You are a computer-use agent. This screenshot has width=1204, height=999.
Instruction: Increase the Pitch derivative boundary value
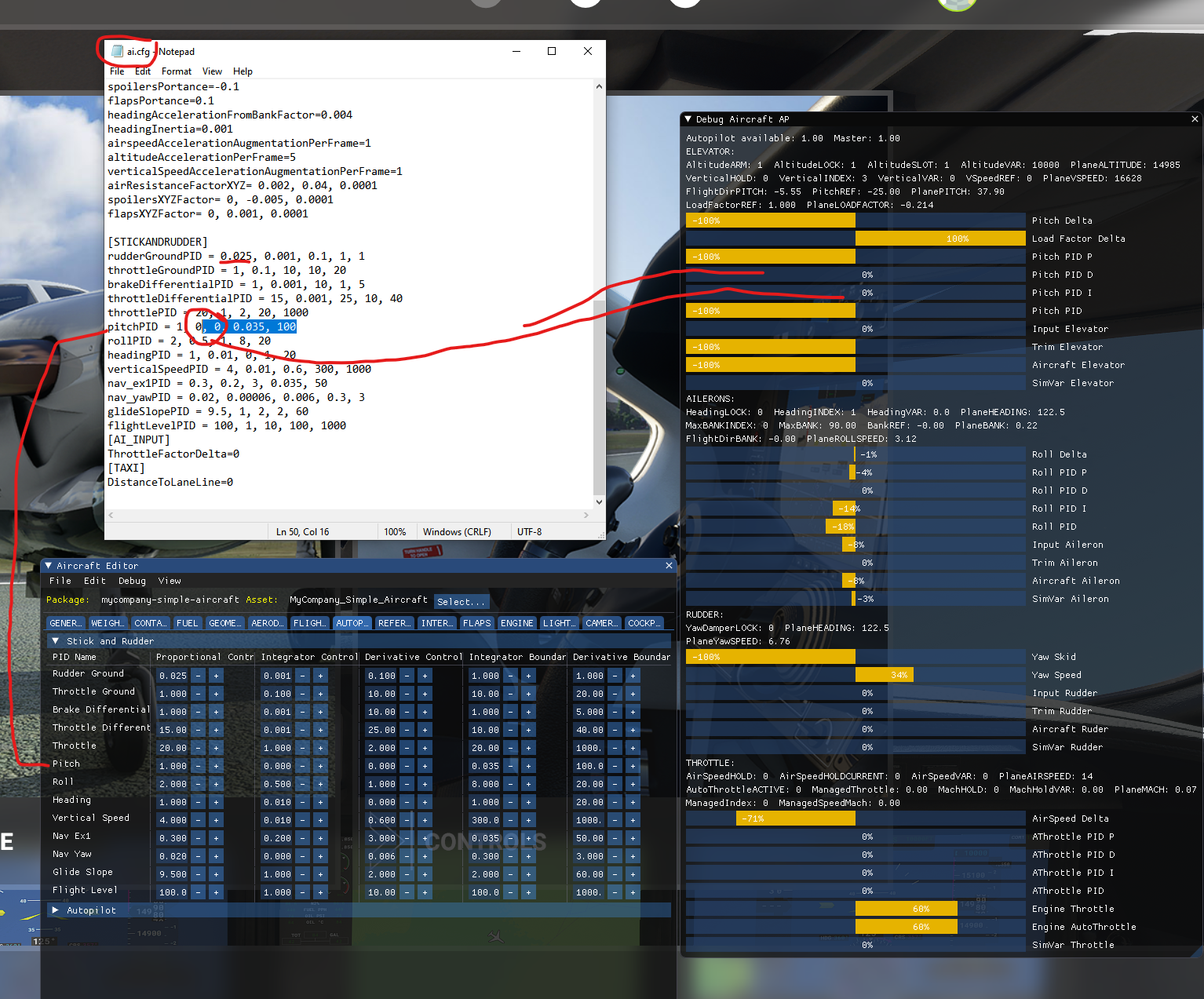coord(633,765)
